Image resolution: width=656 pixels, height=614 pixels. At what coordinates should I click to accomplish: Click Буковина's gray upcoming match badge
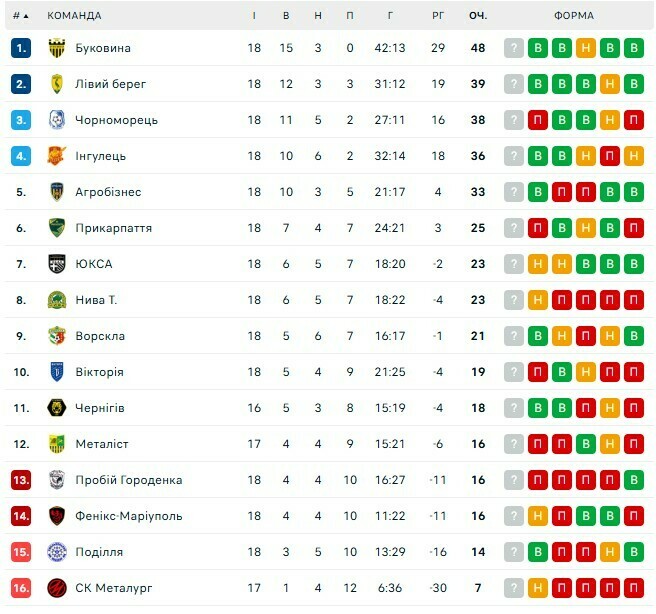(513, 48)
